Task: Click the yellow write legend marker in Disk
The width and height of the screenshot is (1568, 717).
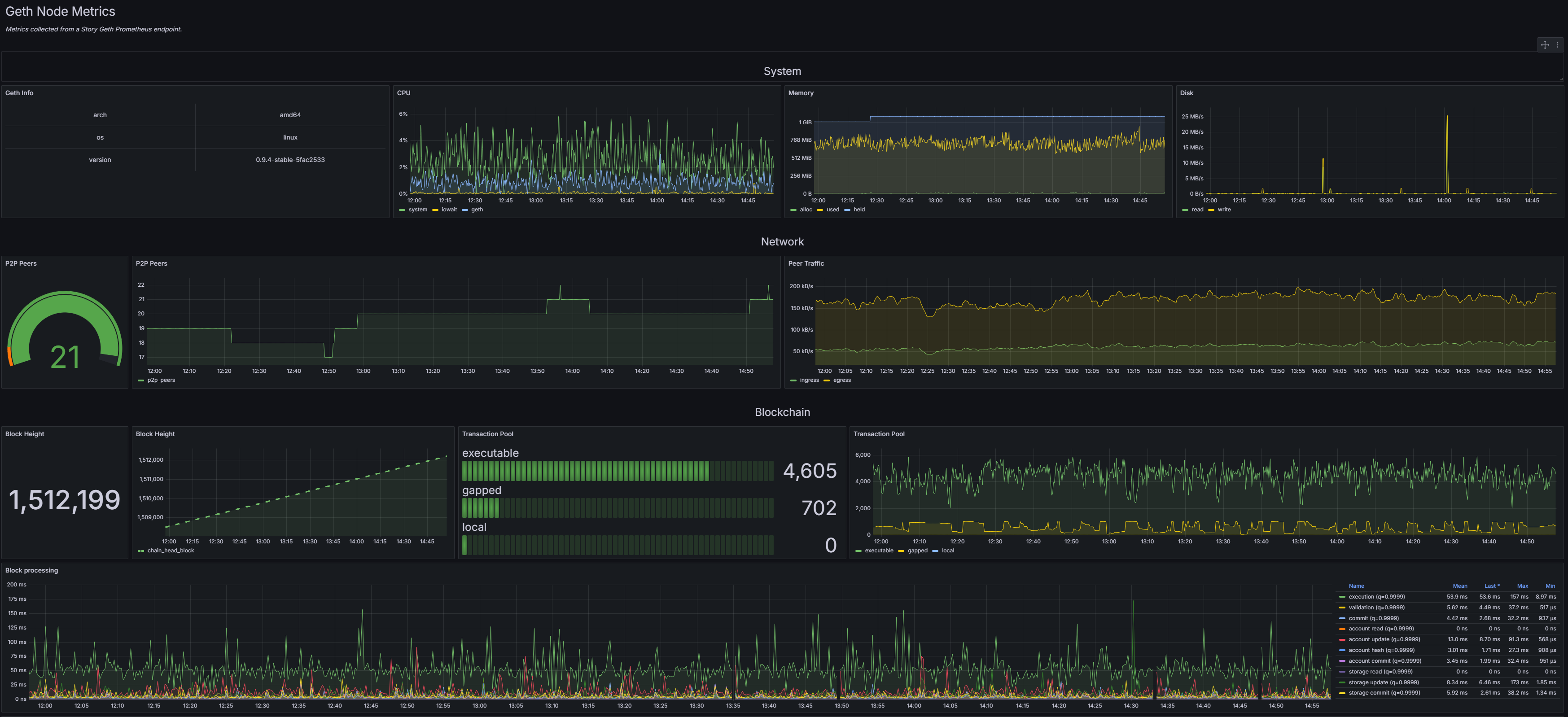Action: [x=1211, y=210]
